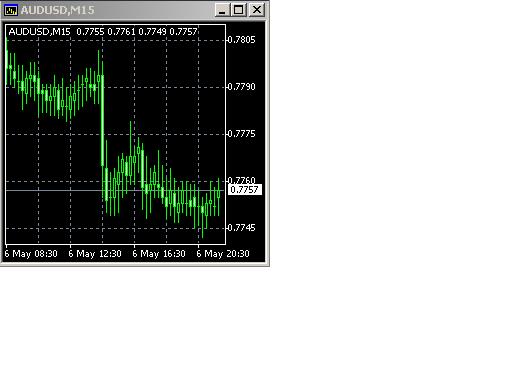This screenshot has width=512, height=384.
Task: Click the OHLC values text in chart header
Action: [137, 32]
